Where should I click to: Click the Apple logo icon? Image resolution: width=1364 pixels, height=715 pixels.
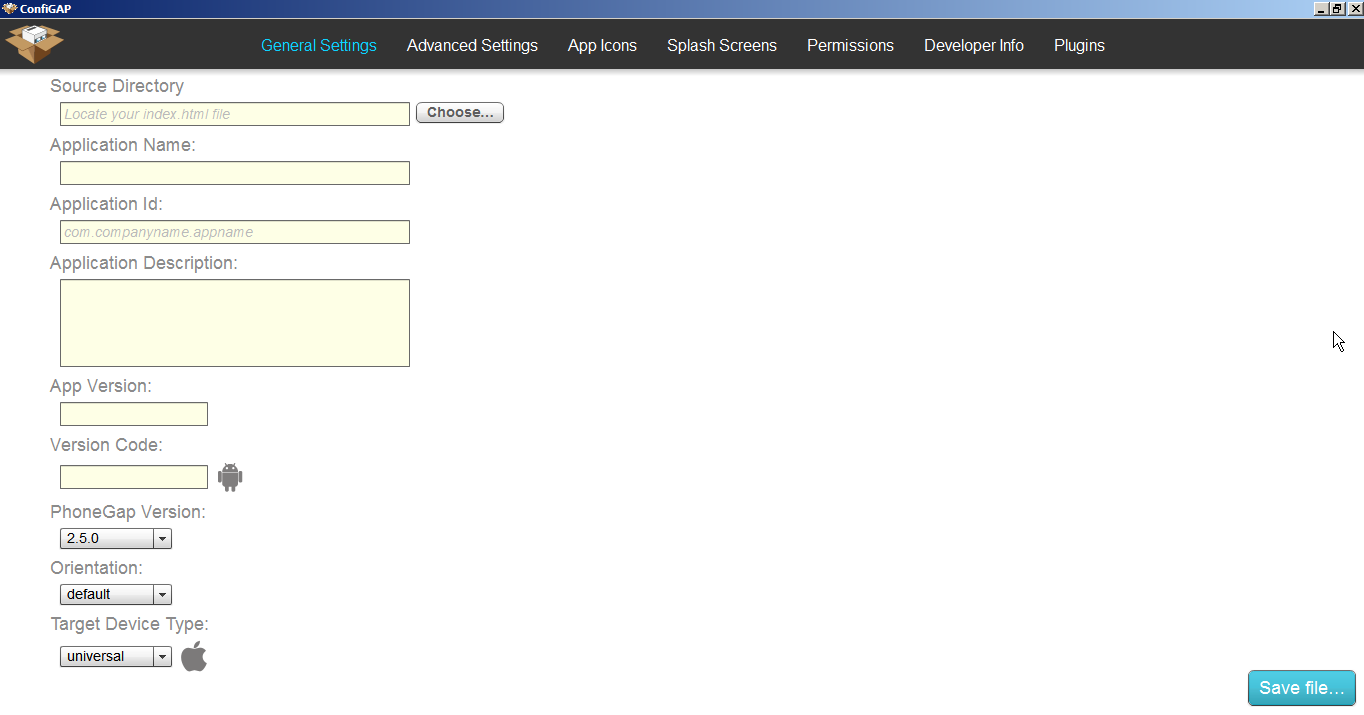click(194, 656)
